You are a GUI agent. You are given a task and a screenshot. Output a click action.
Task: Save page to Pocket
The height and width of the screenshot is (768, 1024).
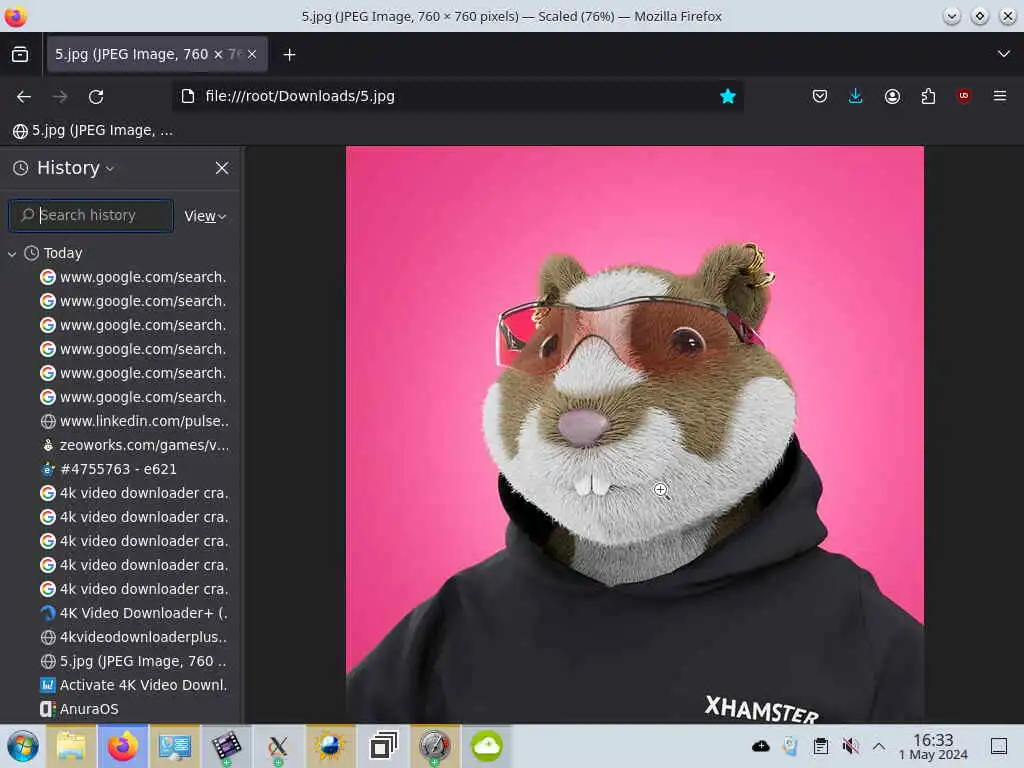click(x=820, y=97)
